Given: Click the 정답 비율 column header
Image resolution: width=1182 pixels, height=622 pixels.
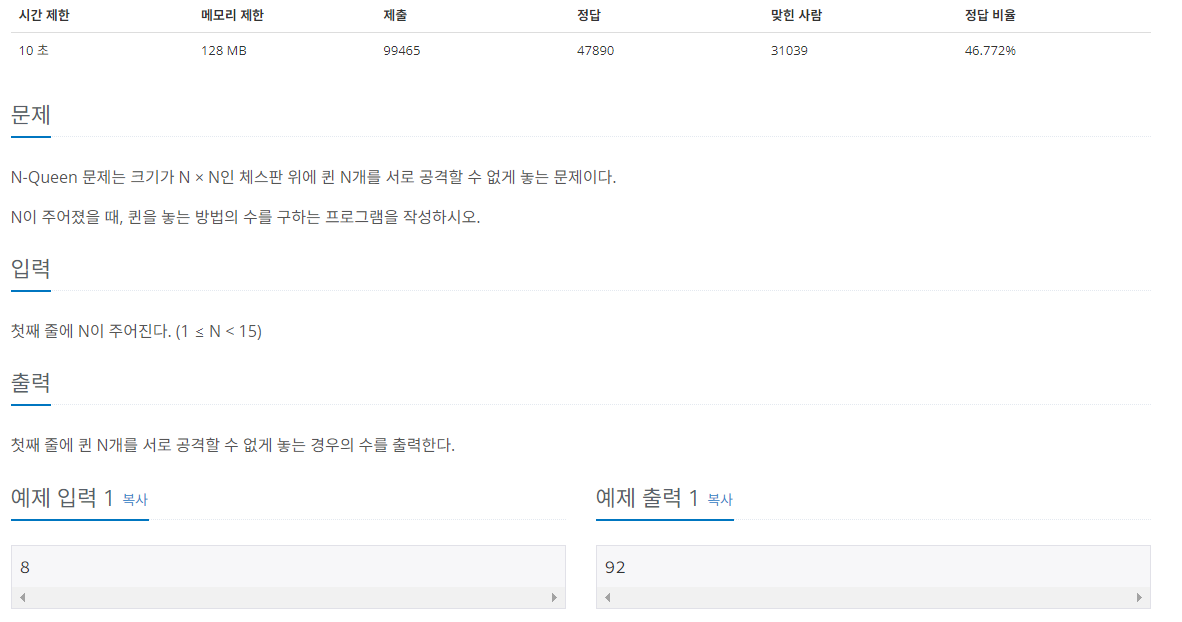Looking at the screenshot, I should tap(990, 15).
